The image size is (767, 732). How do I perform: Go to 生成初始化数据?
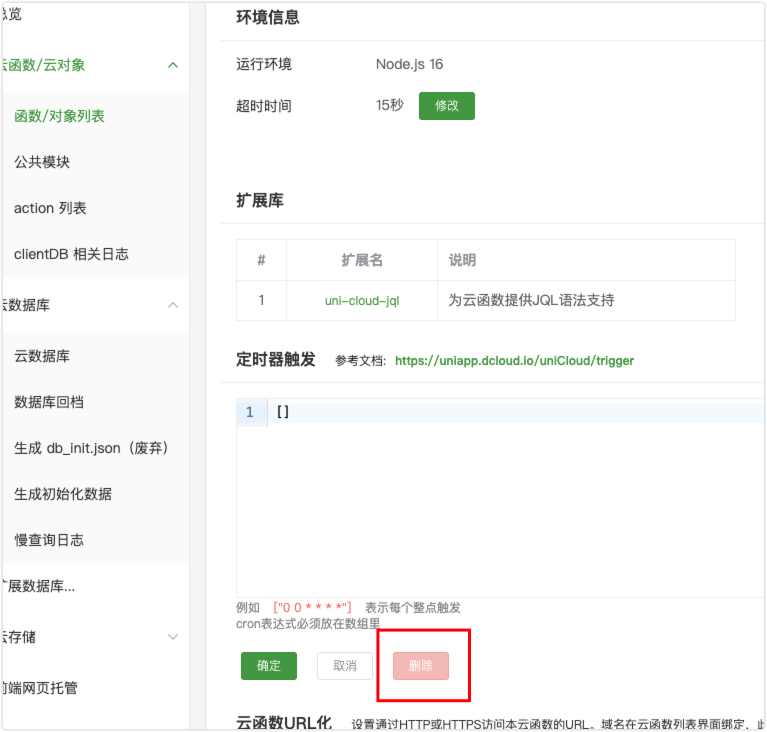coord(63,494)
